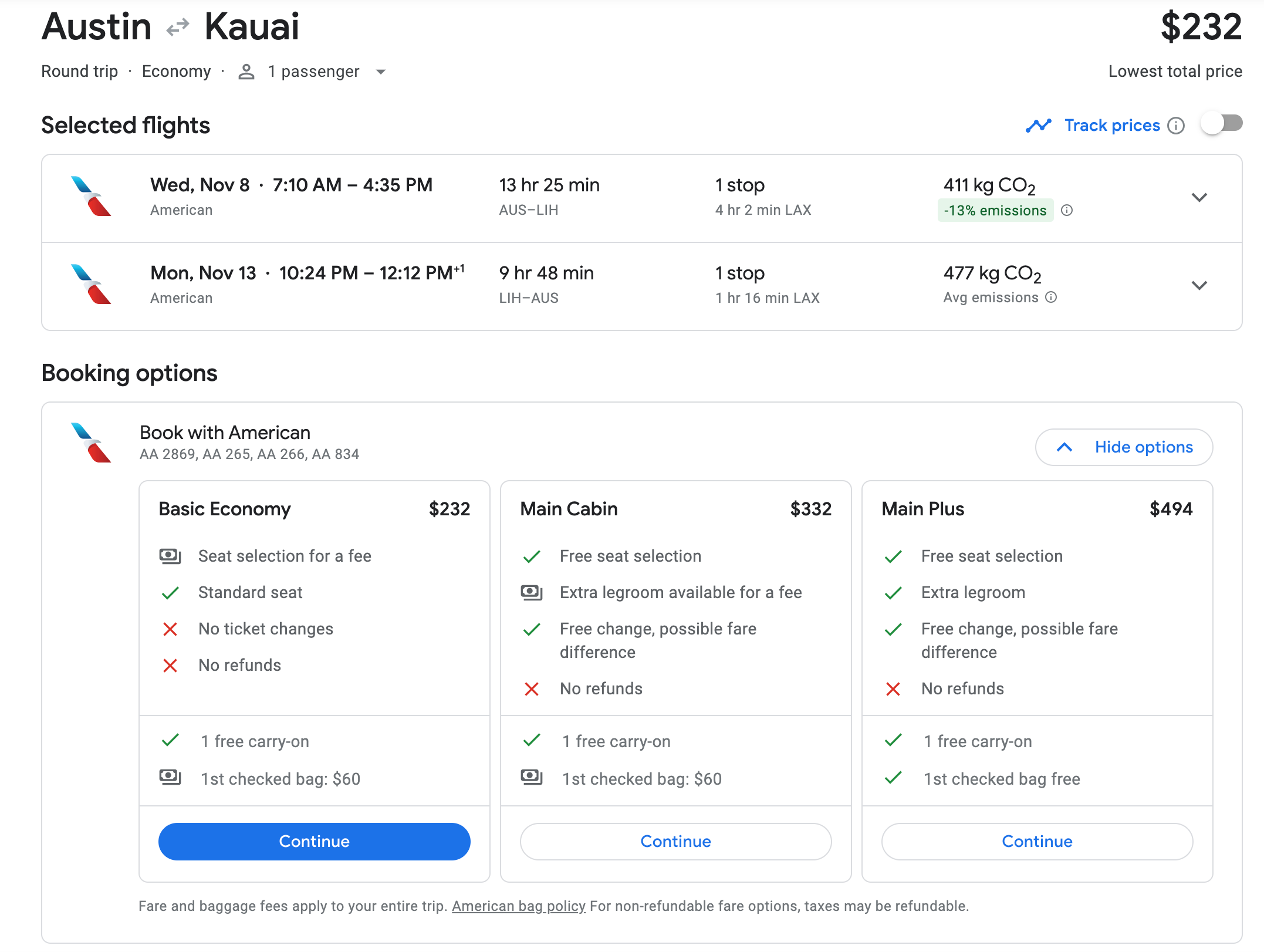Select the Main Plus fare card title
Image resolution: width=1264 pixels, height=952 pixels.
[922, 509]
